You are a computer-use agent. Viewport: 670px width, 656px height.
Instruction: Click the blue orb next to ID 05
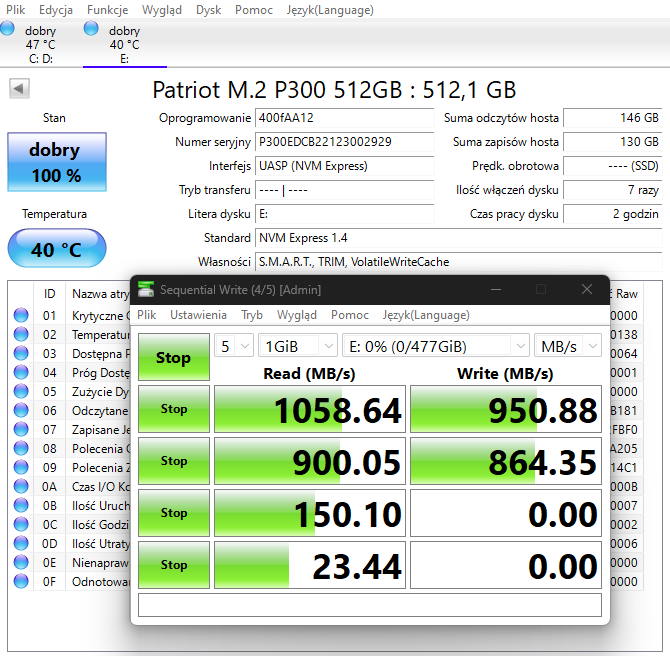coord(21,392)
